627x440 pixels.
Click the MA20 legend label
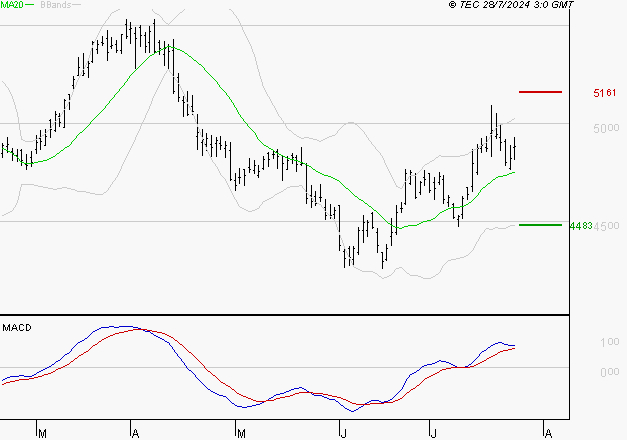pyautogui.click(x=12, y=5)
